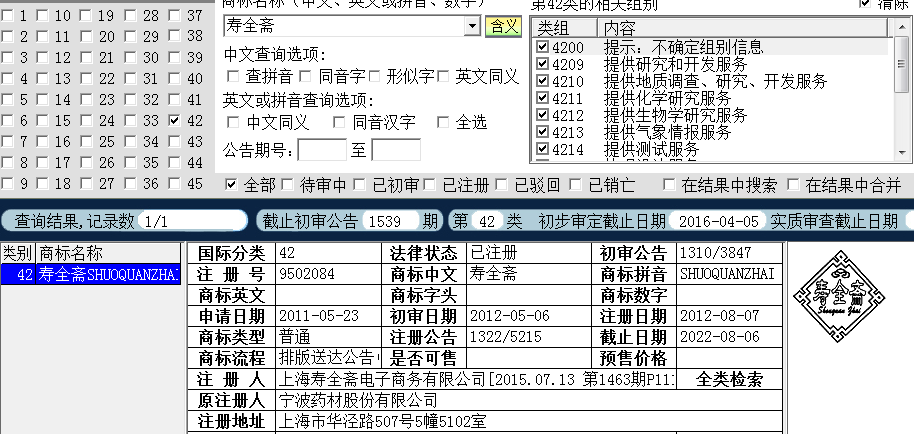Click registration number 9502084

pos(307,274)
